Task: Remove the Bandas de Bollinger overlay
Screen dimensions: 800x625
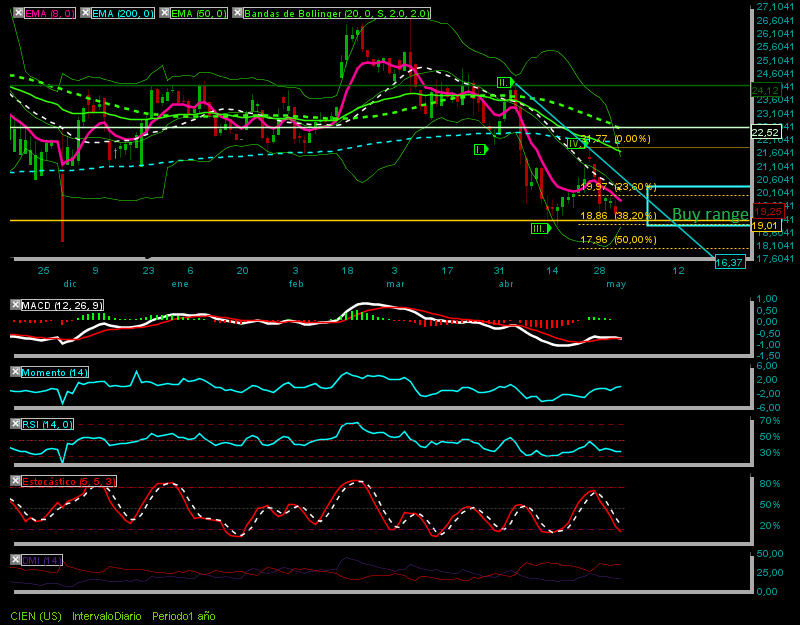Action: (237, 13)
